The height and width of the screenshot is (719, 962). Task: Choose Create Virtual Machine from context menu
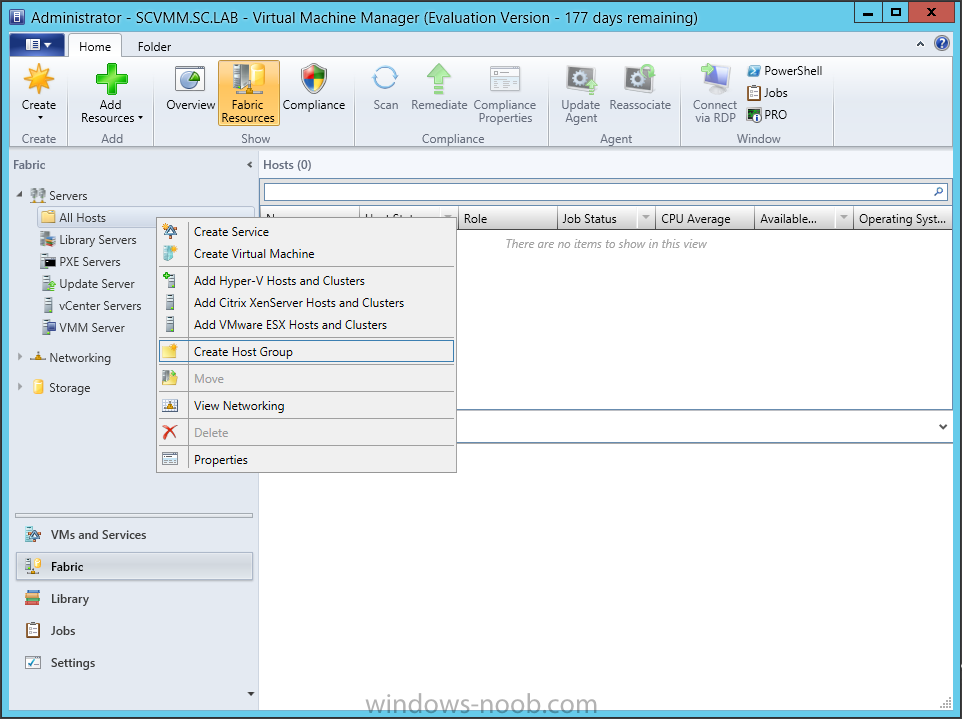(x=306, y=254)
